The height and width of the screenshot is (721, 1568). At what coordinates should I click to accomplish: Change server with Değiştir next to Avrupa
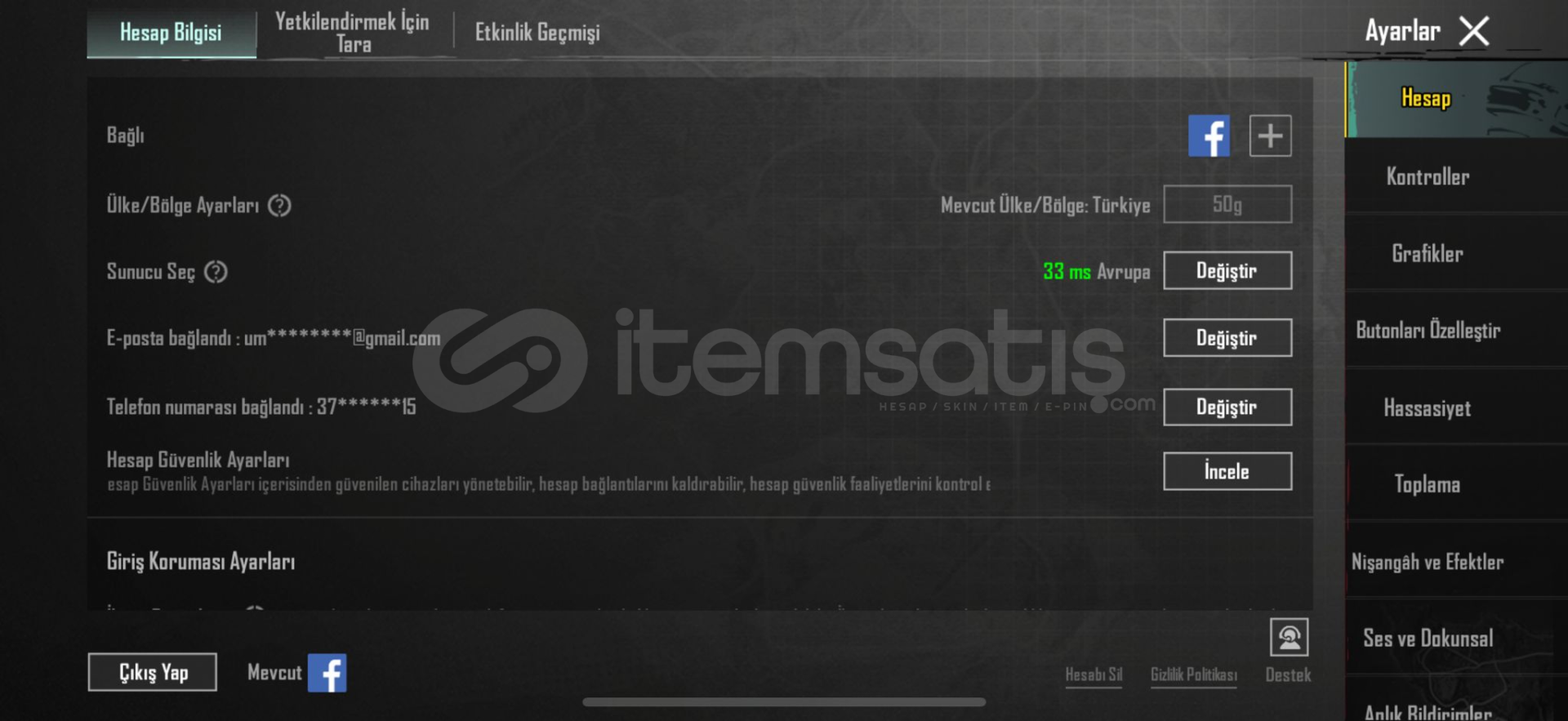[x=1227, y=270]
